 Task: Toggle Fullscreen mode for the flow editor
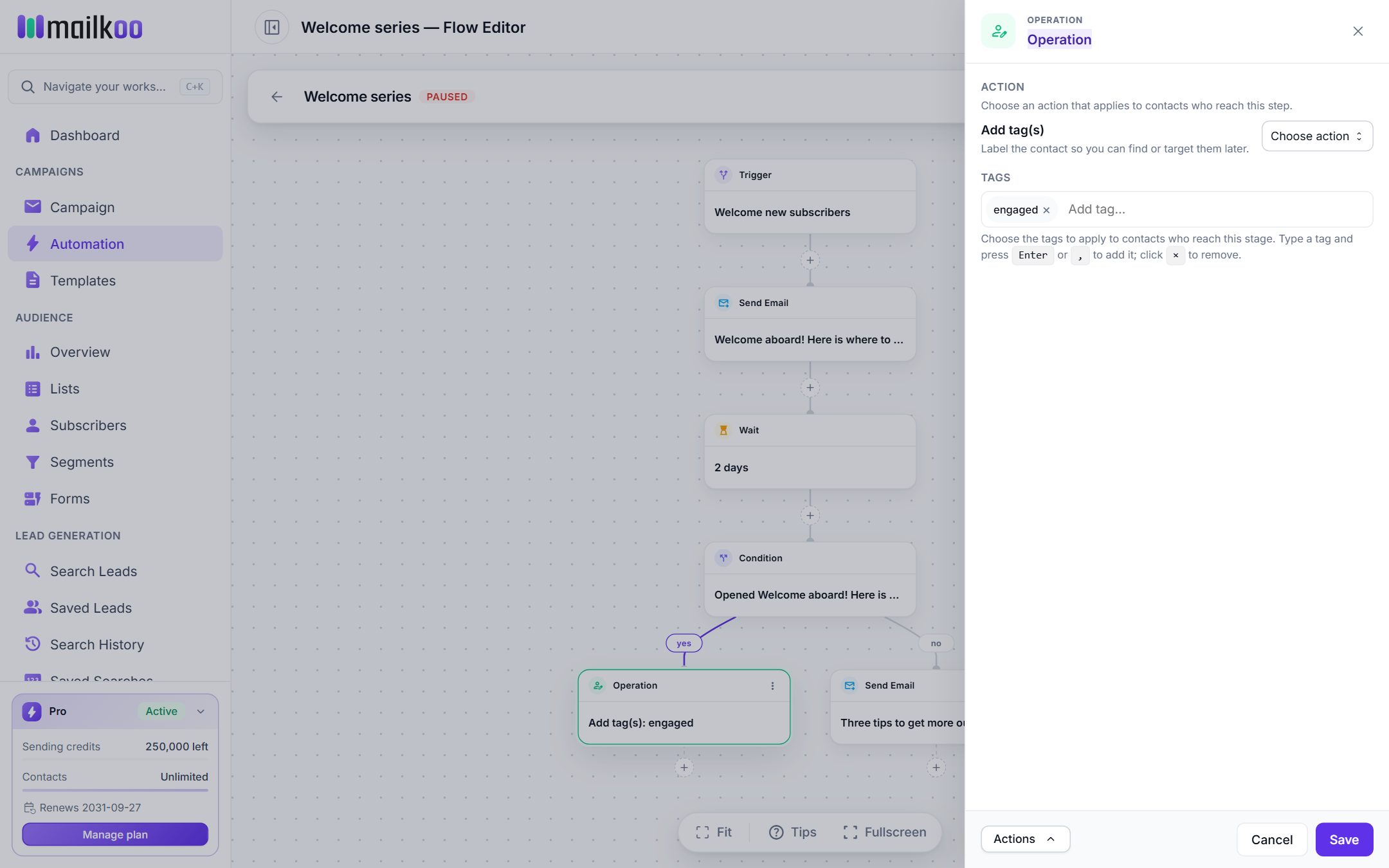pos(884,833)
